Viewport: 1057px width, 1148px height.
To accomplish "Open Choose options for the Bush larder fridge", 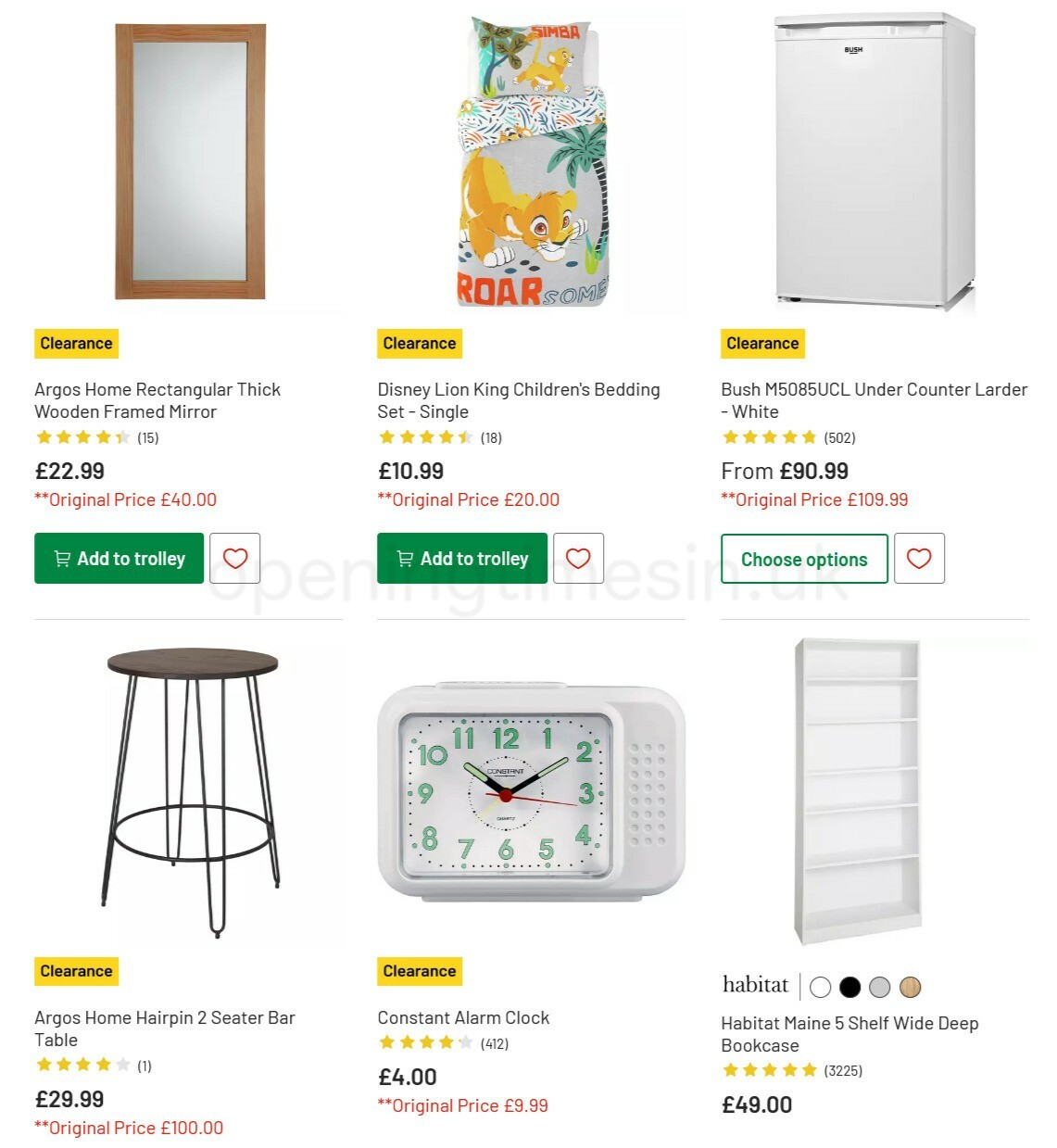I will tap(803, 558).
